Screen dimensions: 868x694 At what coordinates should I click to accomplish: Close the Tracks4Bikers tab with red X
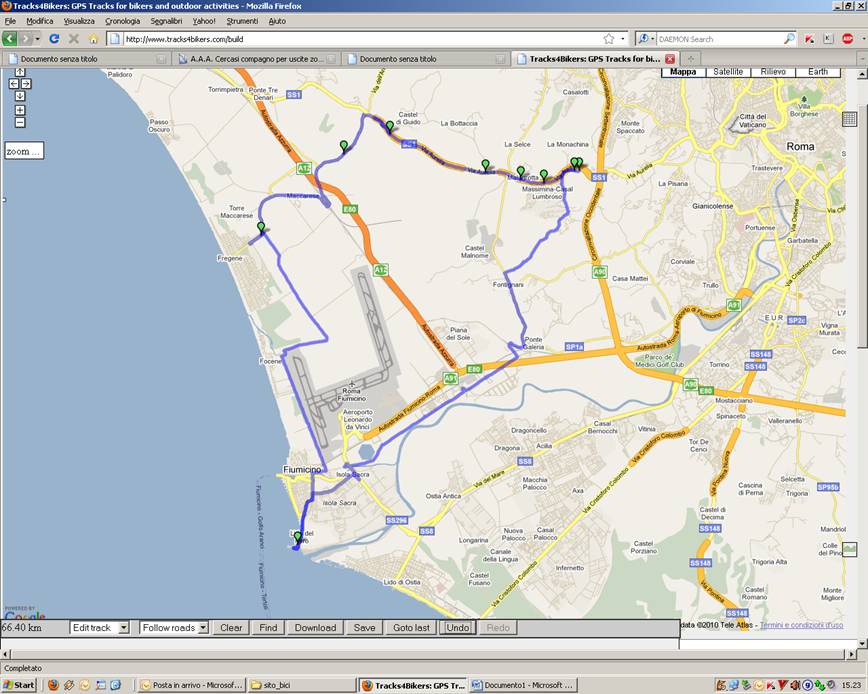[x=670, y=59]
